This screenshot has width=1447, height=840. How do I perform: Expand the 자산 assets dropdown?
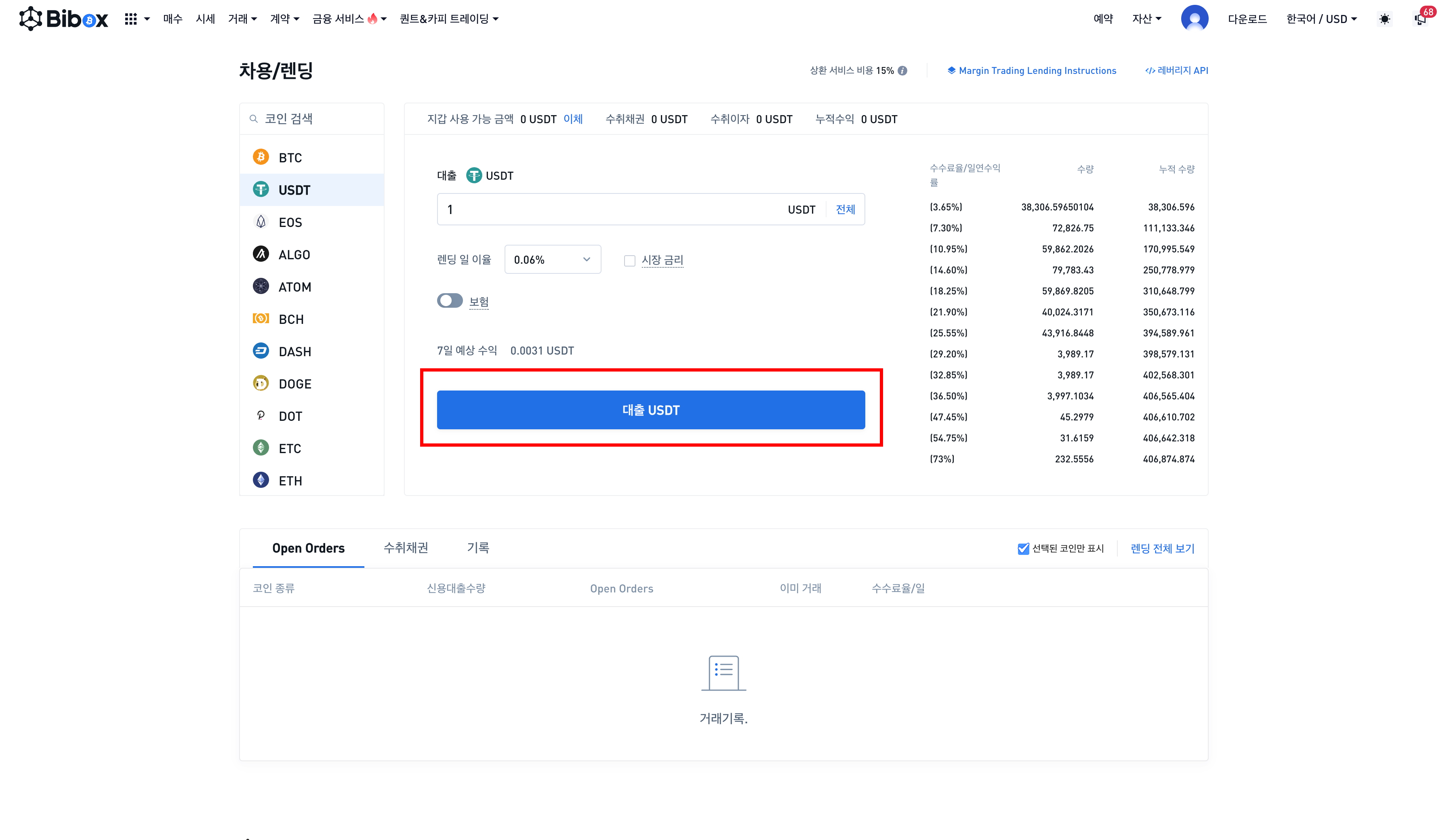coord(1146,19)
